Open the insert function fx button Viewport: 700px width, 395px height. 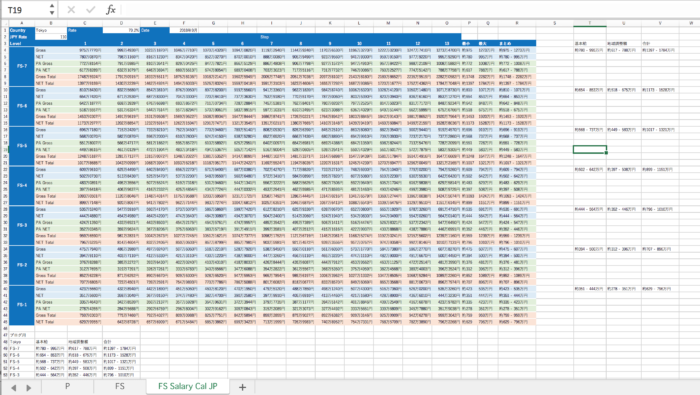coord(111,10)
